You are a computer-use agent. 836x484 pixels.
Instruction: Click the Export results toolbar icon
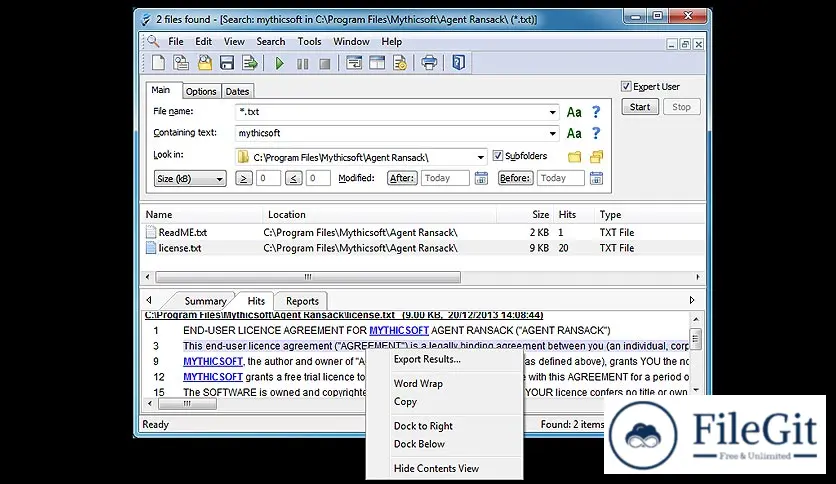point(250,63)
